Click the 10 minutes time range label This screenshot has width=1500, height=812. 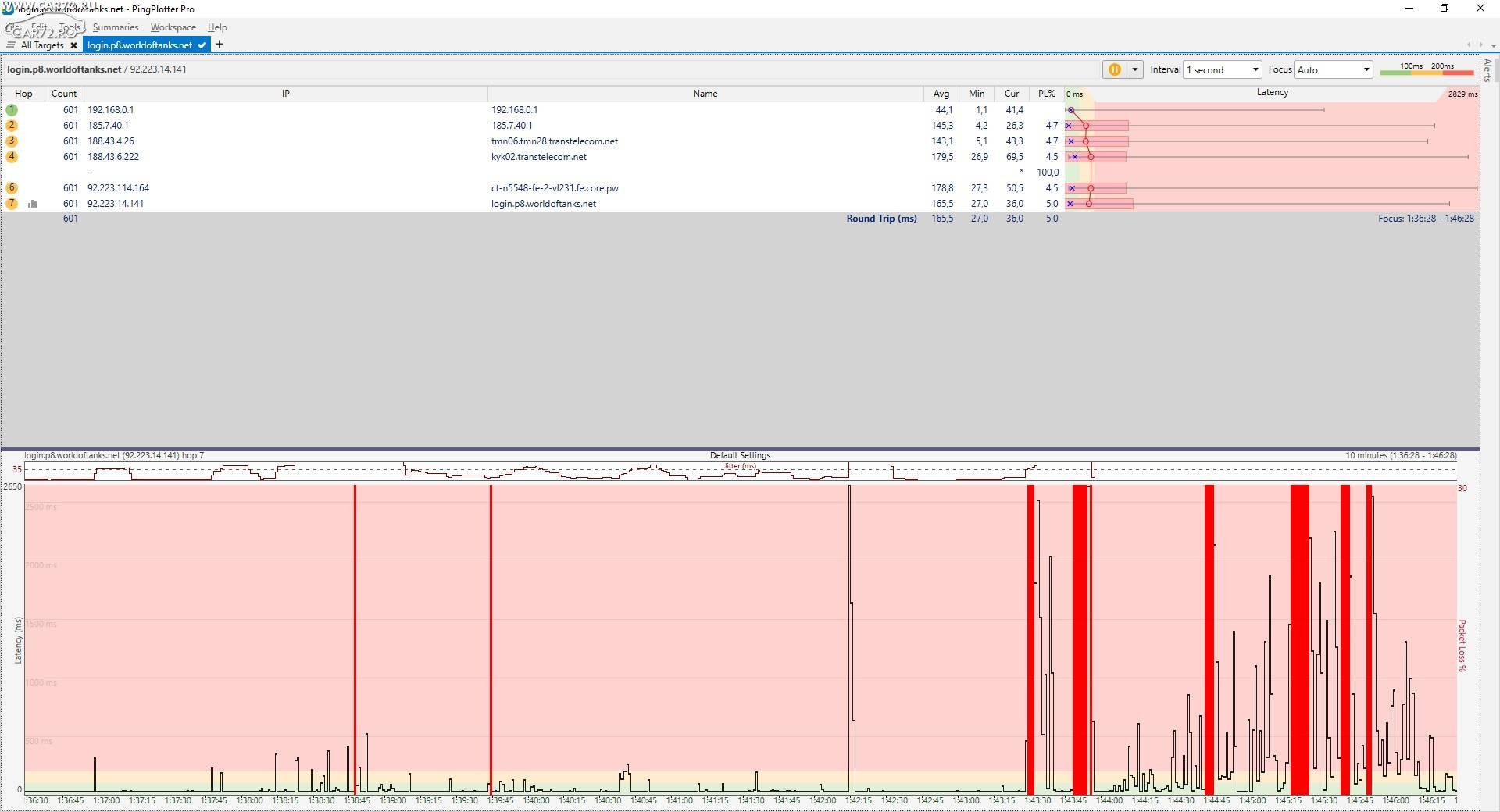(1401, 455)
